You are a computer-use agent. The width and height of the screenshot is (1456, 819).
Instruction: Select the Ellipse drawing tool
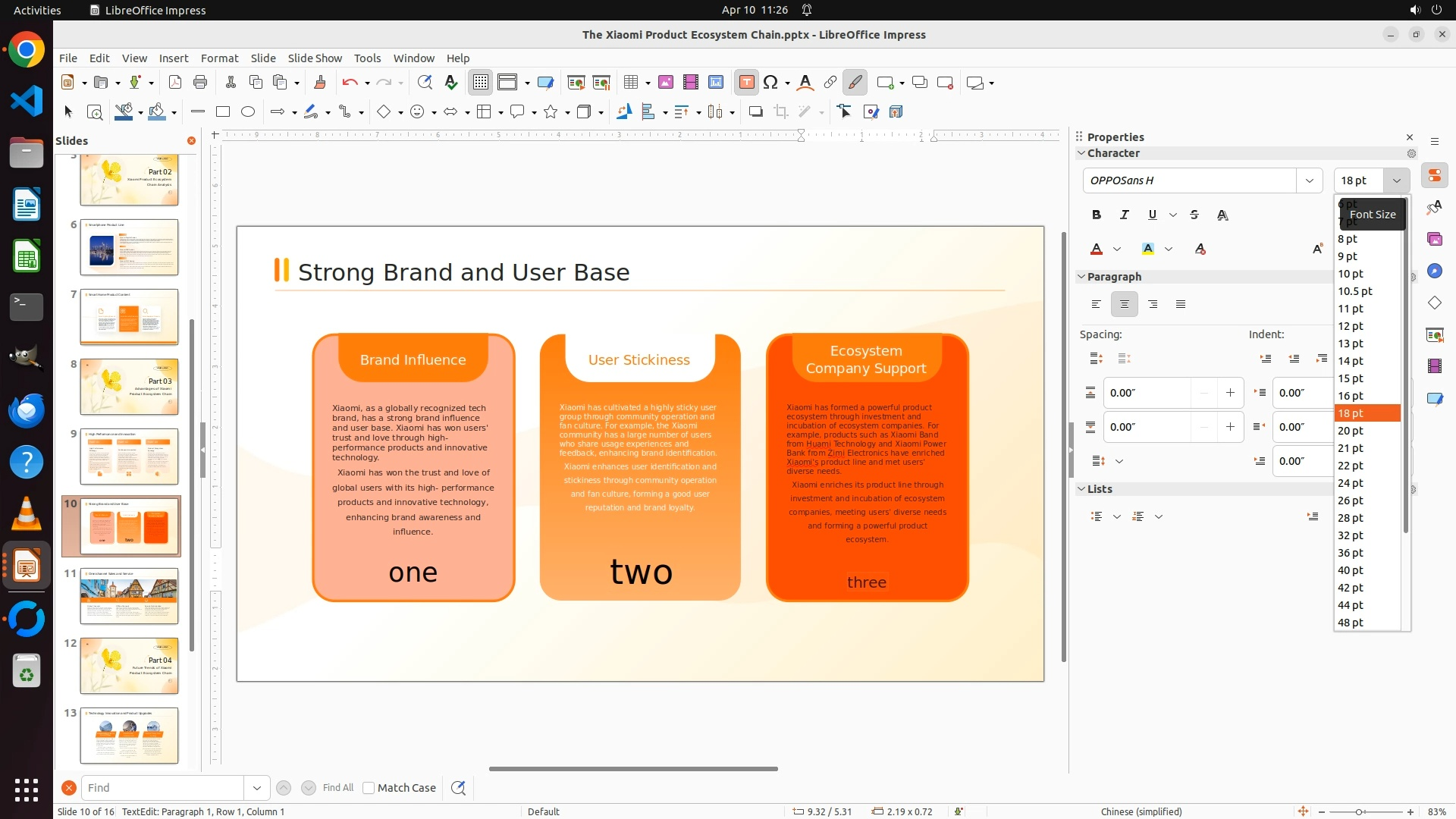click(x=248, y=112)
